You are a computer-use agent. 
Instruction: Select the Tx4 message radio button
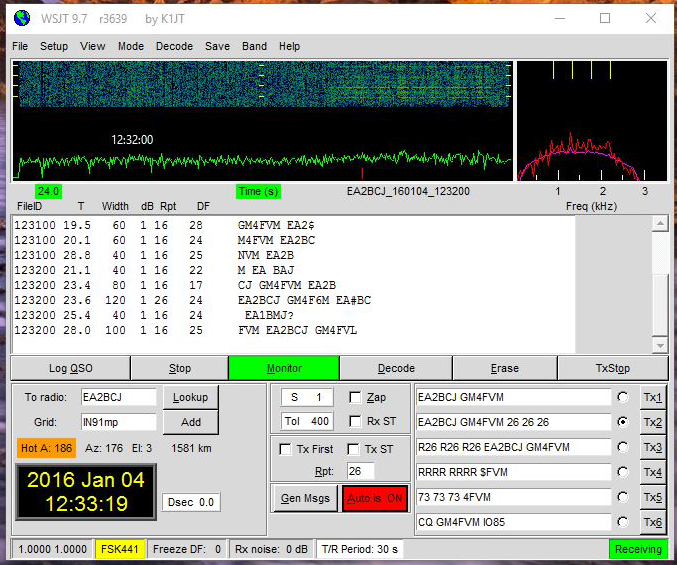point(623,472)
